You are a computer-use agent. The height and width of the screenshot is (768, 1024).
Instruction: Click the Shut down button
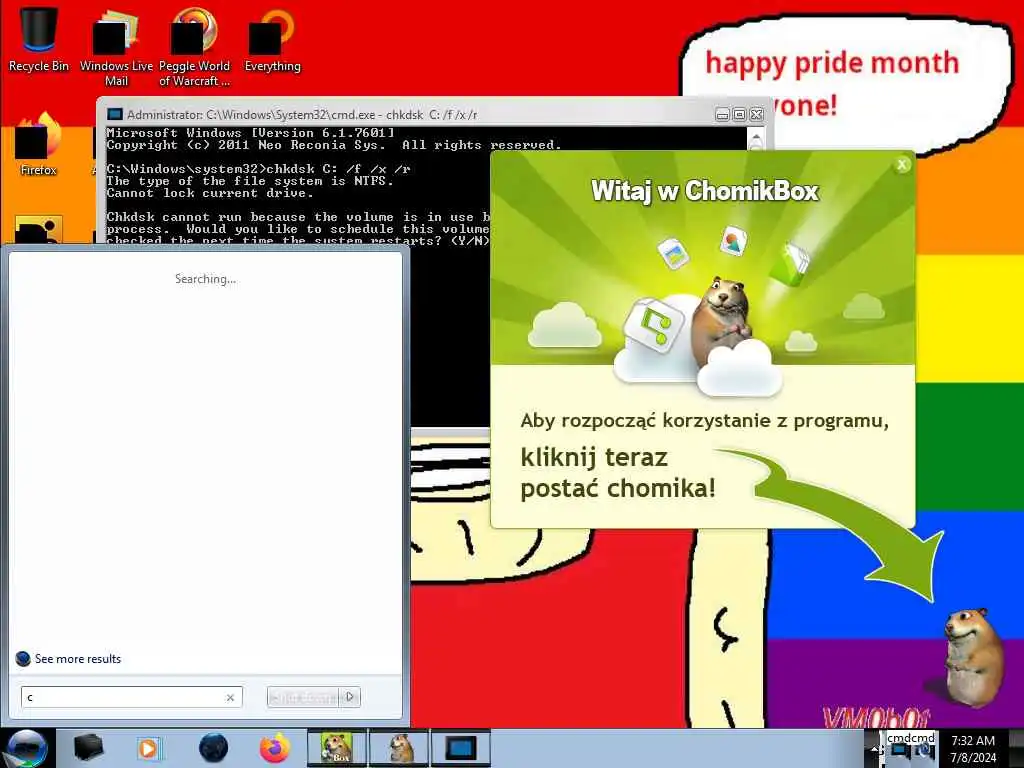click(x=304, y=697)
